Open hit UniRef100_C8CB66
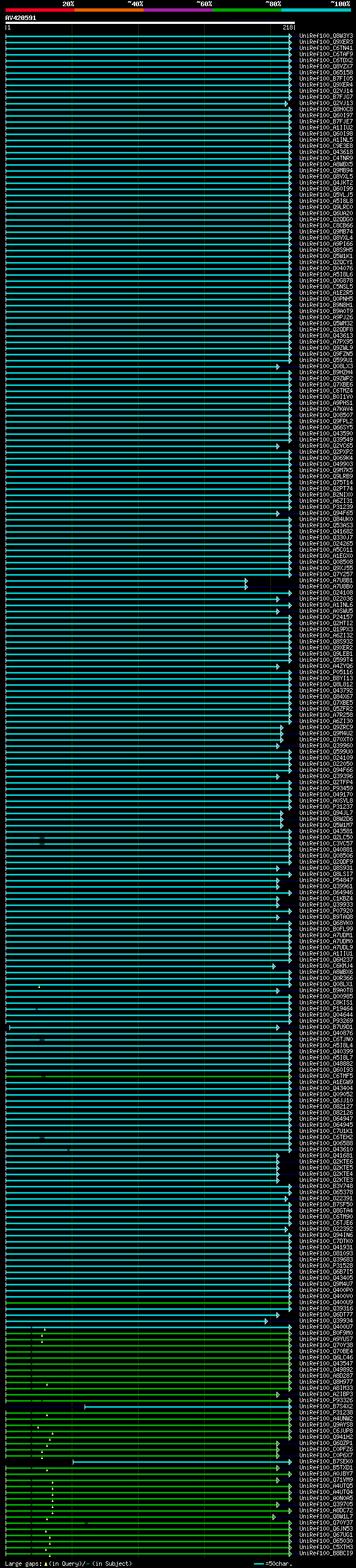Viewport: 356px width, 1568px height. pyautogui.click(x=326, y=225)
